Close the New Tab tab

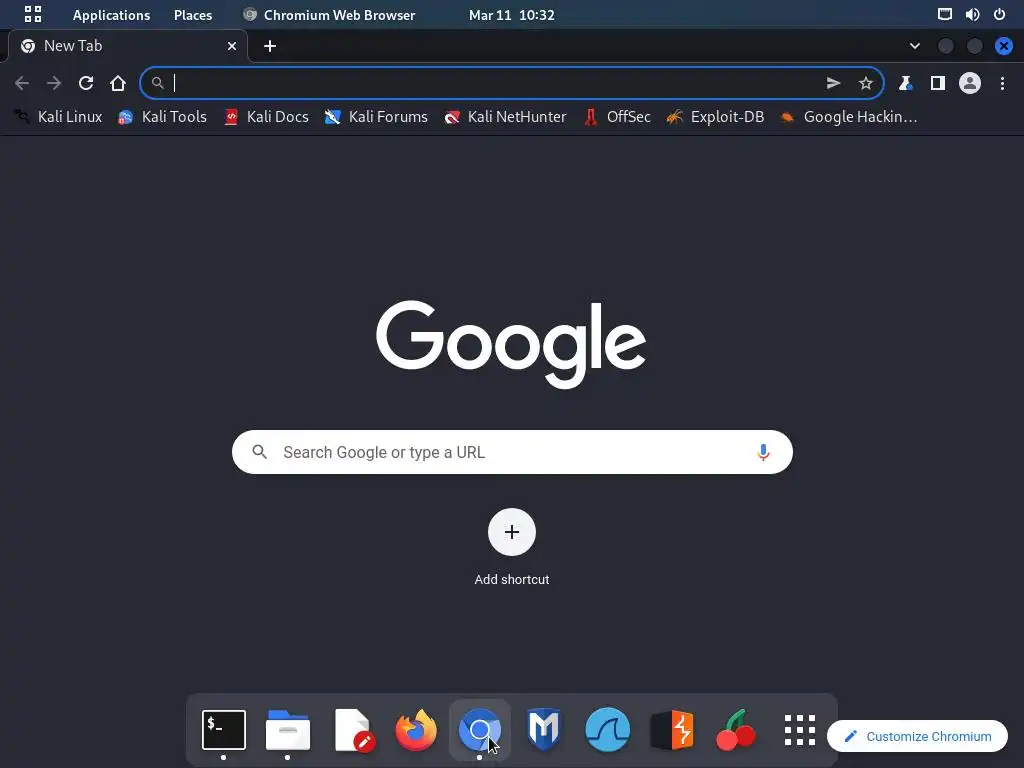tap(232, 46)
